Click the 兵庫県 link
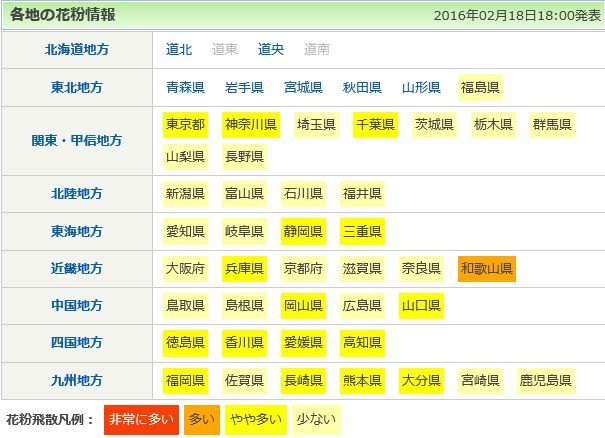Viewport: 605px width, 438px height. click(244, 268)
